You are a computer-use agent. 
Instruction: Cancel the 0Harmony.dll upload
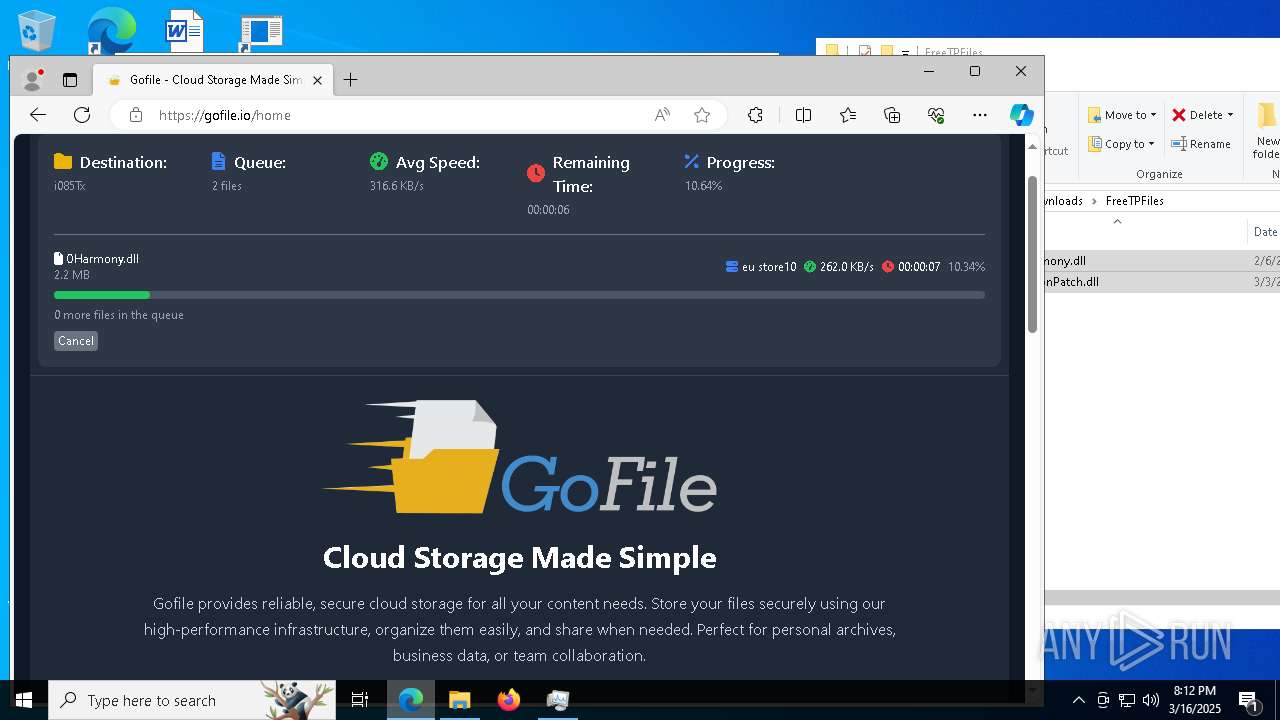(76, 341)
